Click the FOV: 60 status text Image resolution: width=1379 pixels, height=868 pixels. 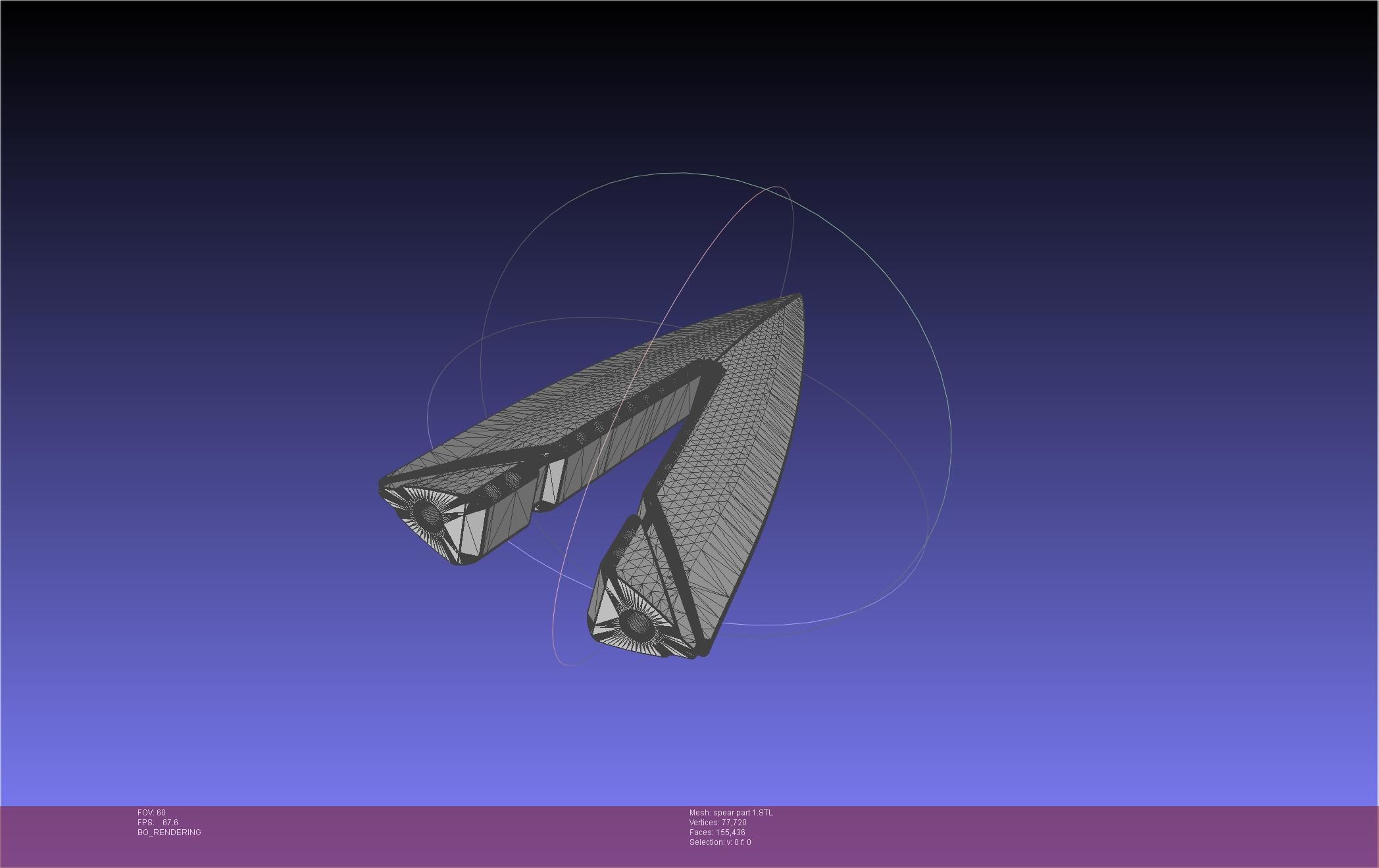pos(151,813)
